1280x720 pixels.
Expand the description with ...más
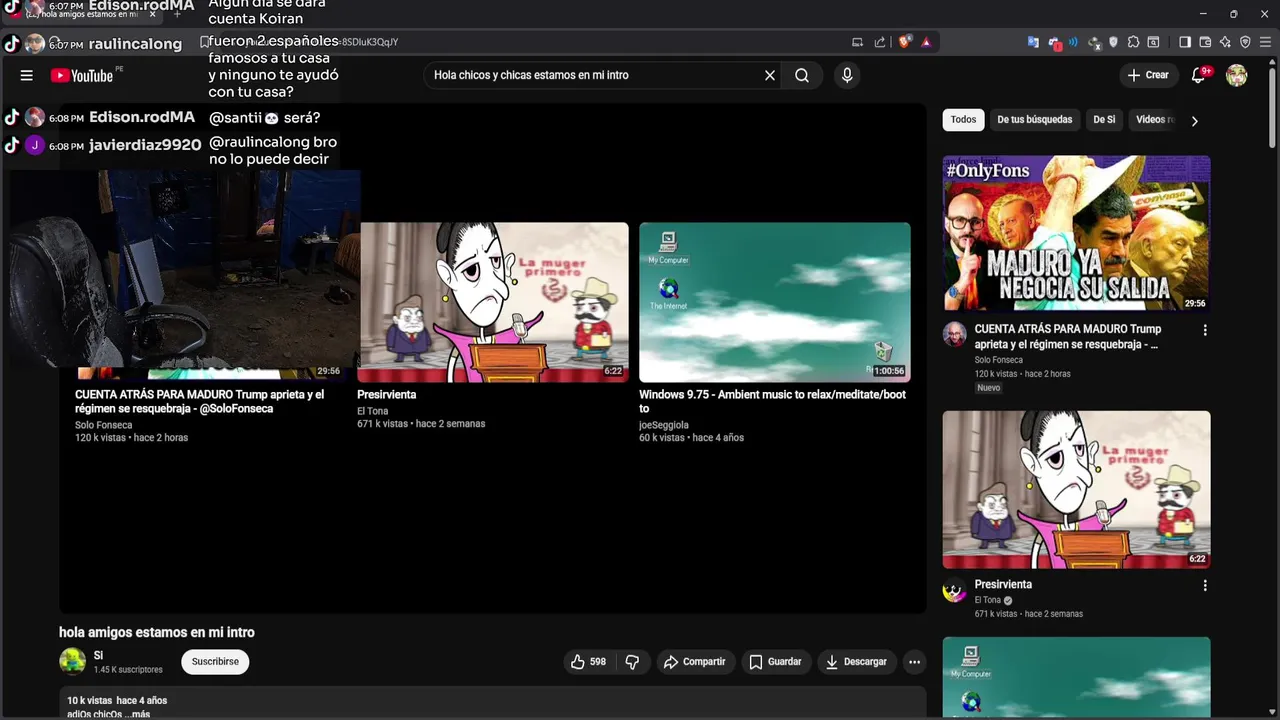pyautogui.click(x=139, y=714)
